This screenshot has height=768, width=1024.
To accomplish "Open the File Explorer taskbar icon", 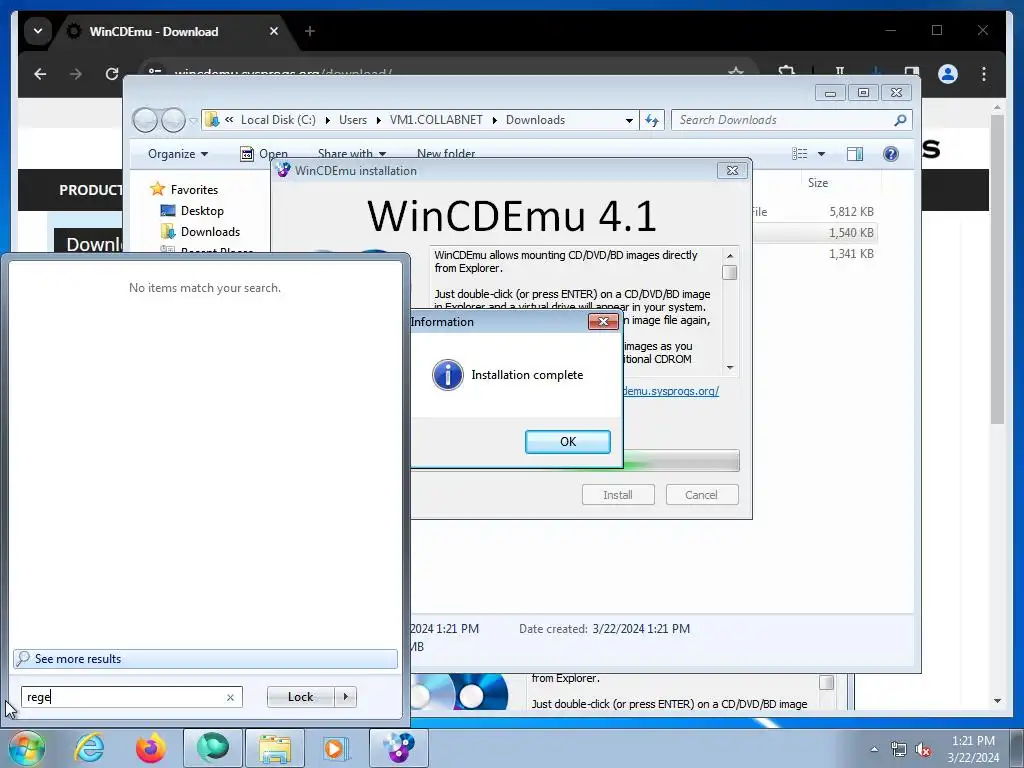I will (x=275, y=748).
